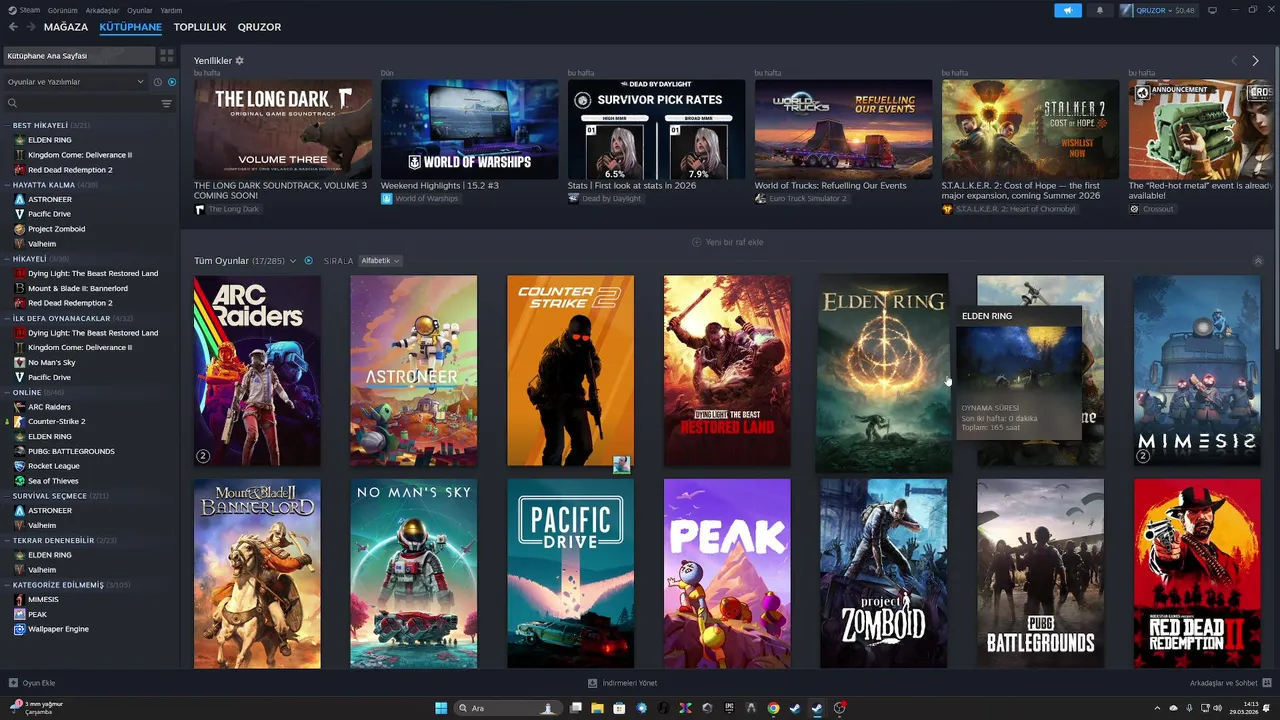Screen dimensions: 1280x720
Task: Open advanced filter options beside search
Action: pos(167,103)
